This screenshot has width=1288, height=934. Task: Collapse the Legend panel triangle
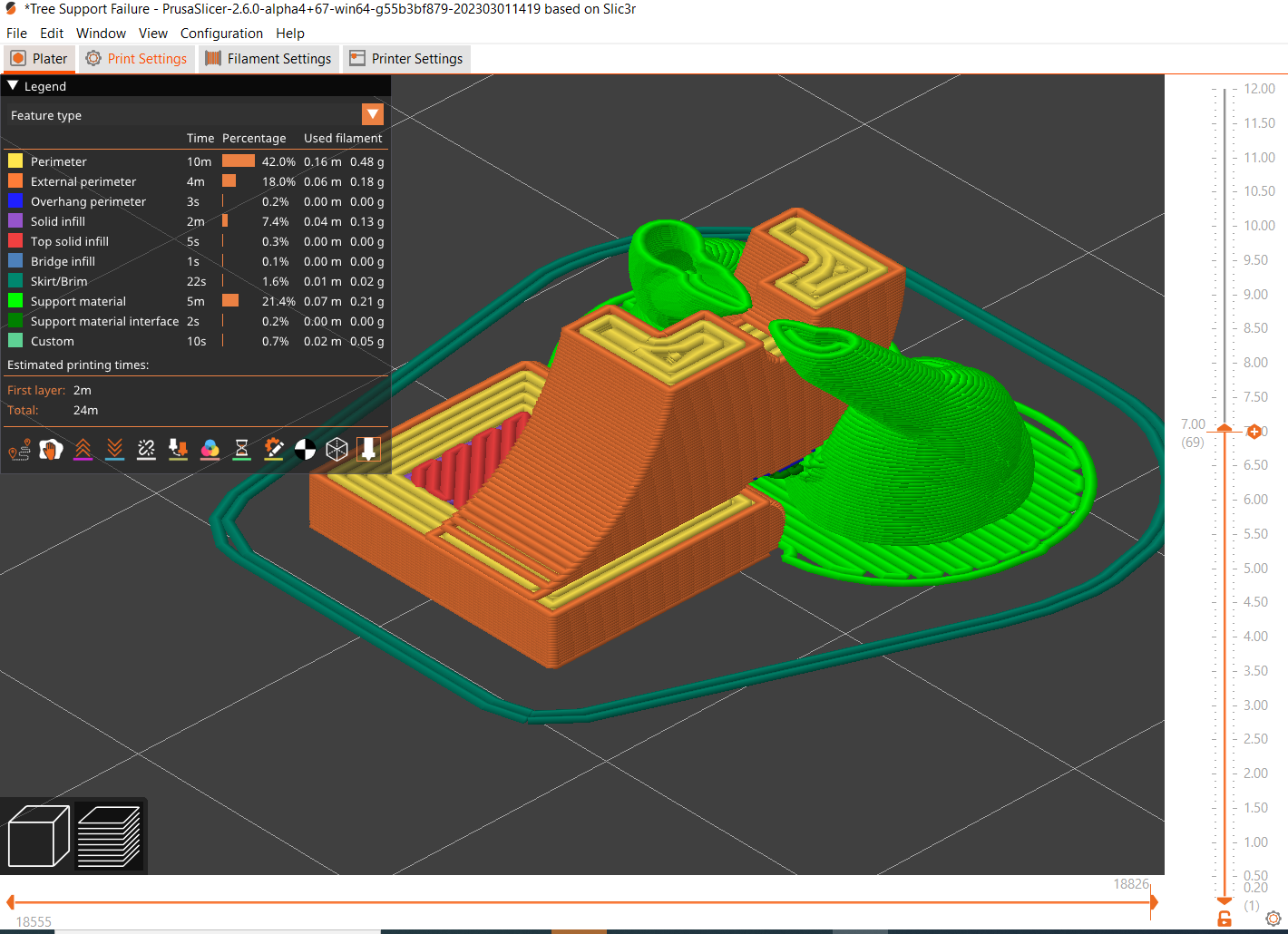tap(13, 85)
